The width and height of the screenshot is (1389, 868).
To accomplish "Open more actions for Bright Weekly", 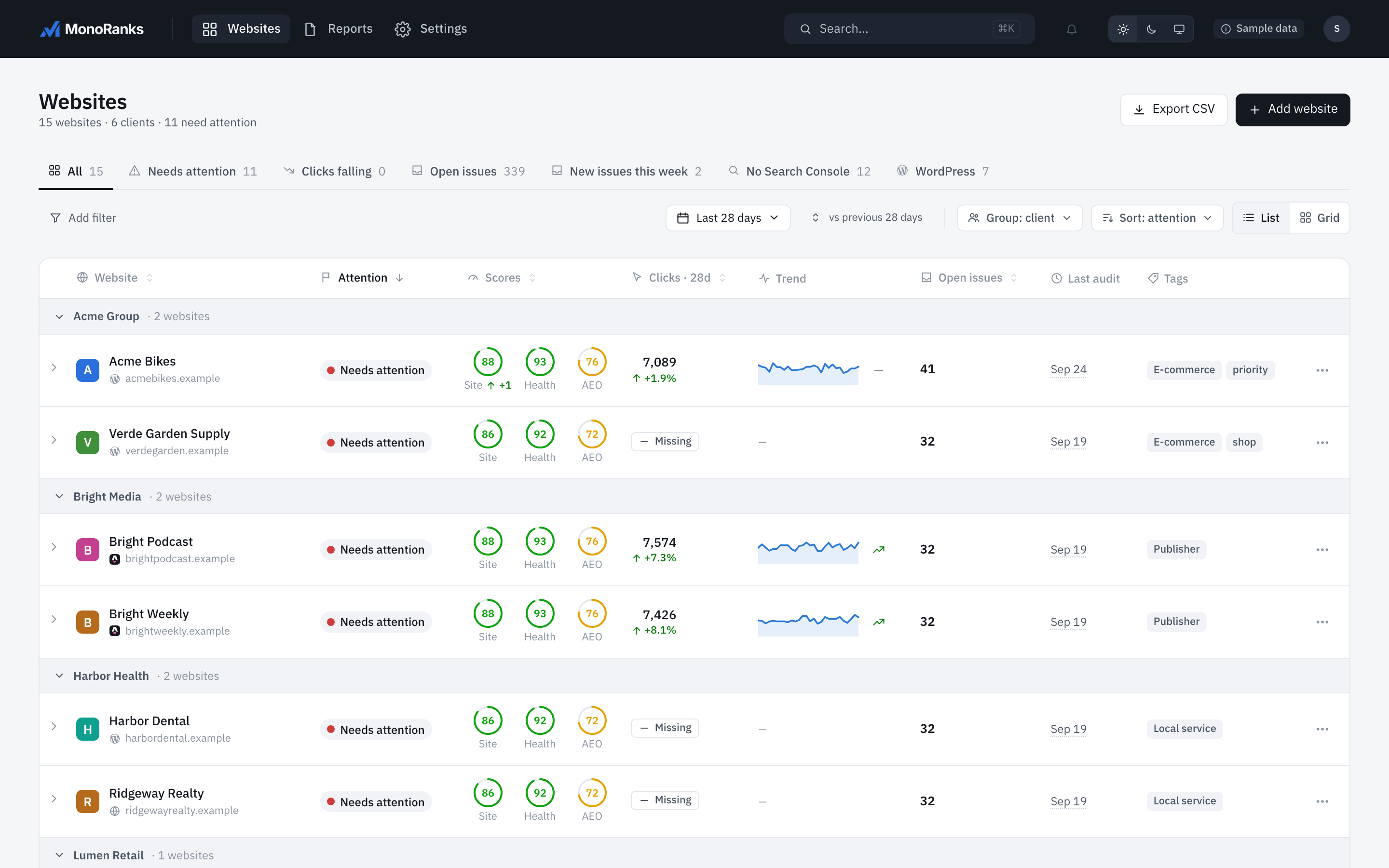I will 1322,622.
